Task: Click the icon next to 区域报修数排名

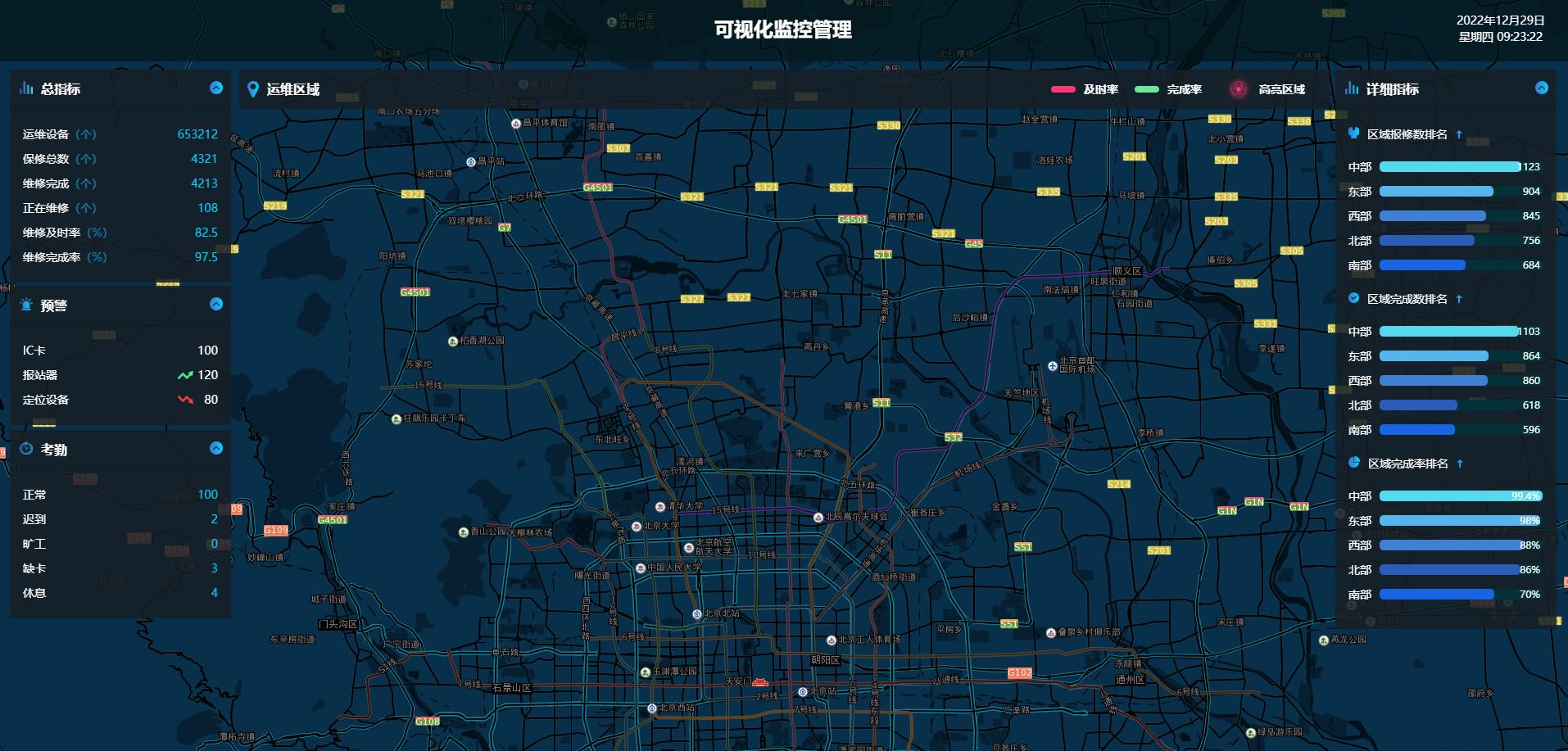Action: click(x=1353, y=133)
